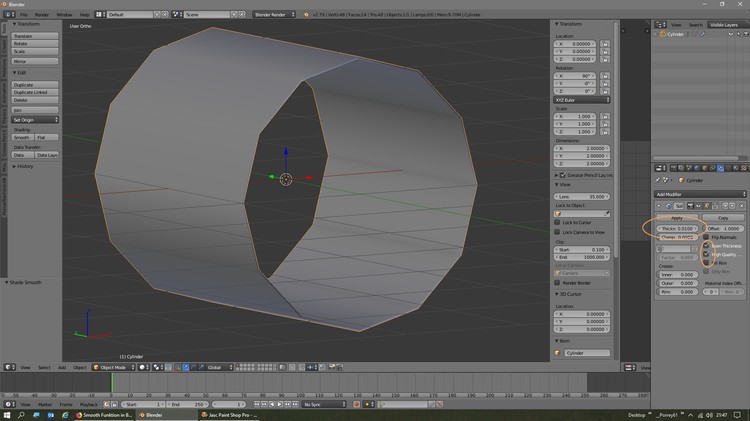
Task: Click the screen layout browse icon
Action: [x=101, y=15]
